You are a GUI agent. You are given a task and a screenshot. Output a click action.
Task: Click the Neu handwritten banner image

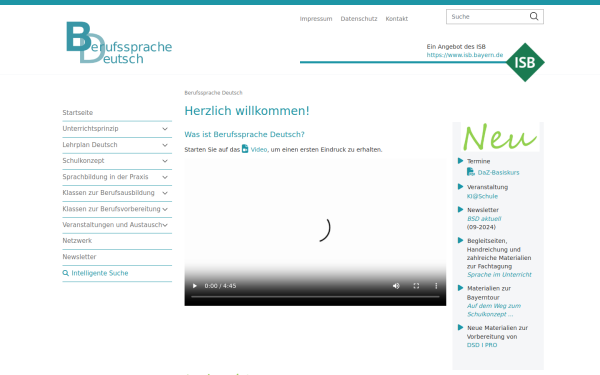tap(500, 137)
